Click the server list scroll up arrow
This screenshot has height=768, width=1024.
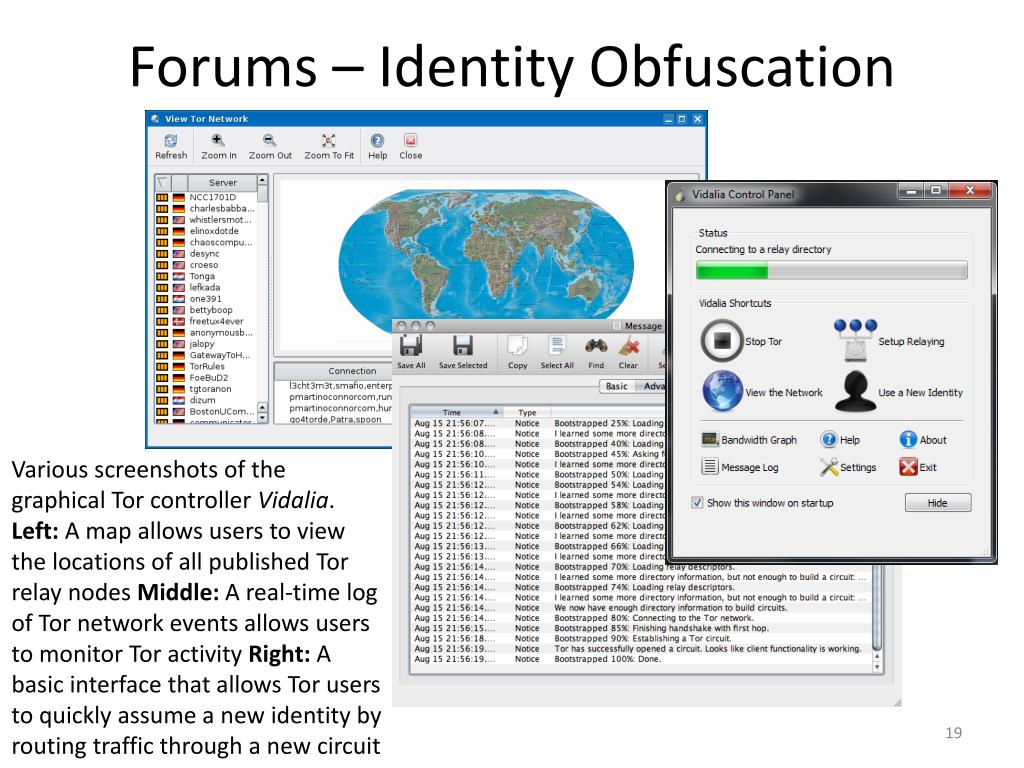pyautogui.click(x=262, y=180)
